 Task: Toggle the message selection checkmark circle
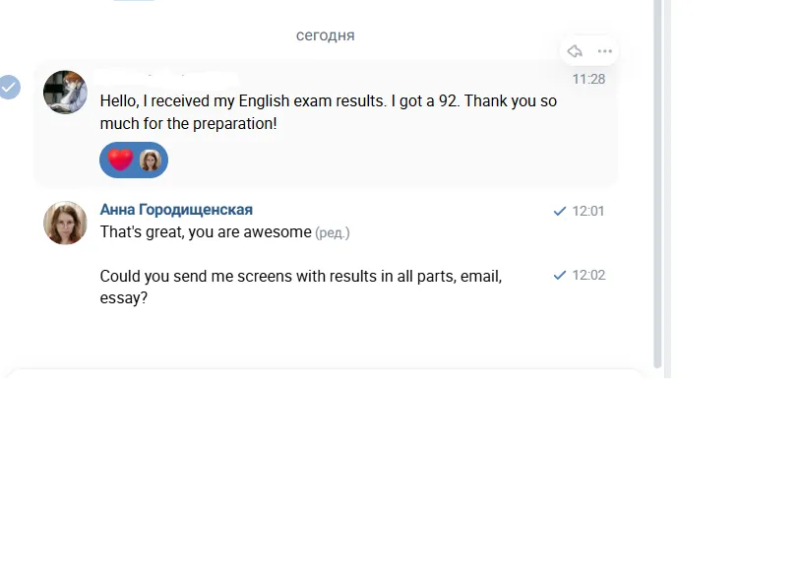pos(9,87)
